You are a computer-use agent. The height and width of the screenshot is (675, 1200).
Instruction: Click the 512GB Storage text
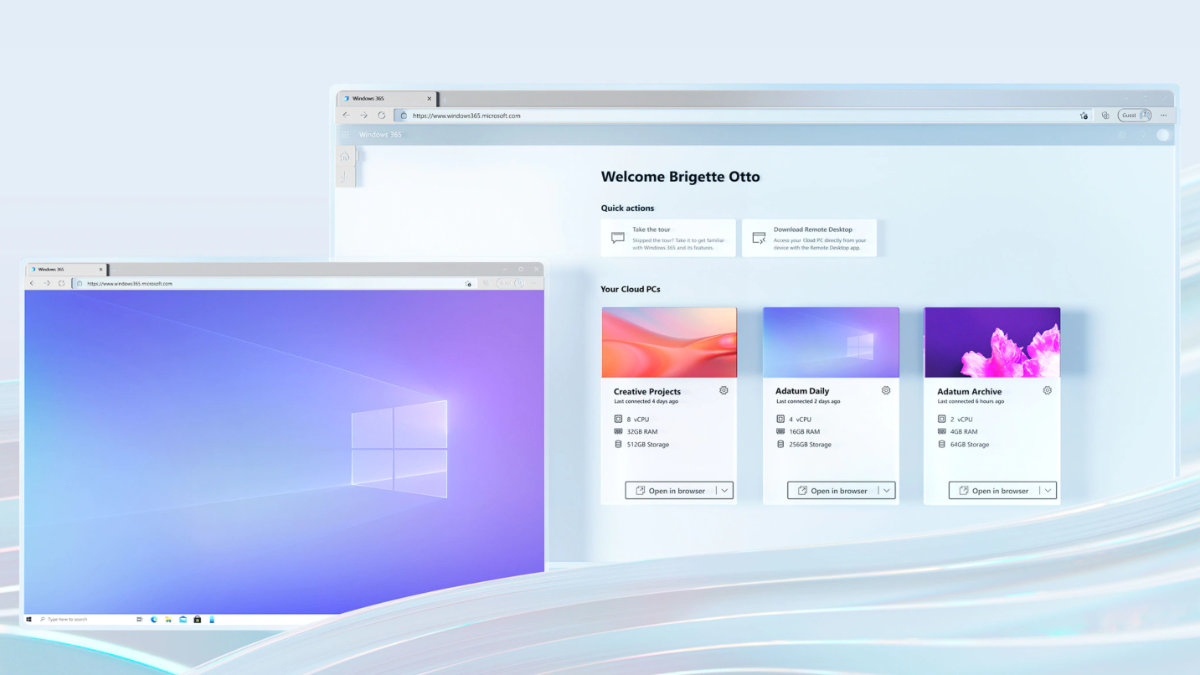(648, 444)
